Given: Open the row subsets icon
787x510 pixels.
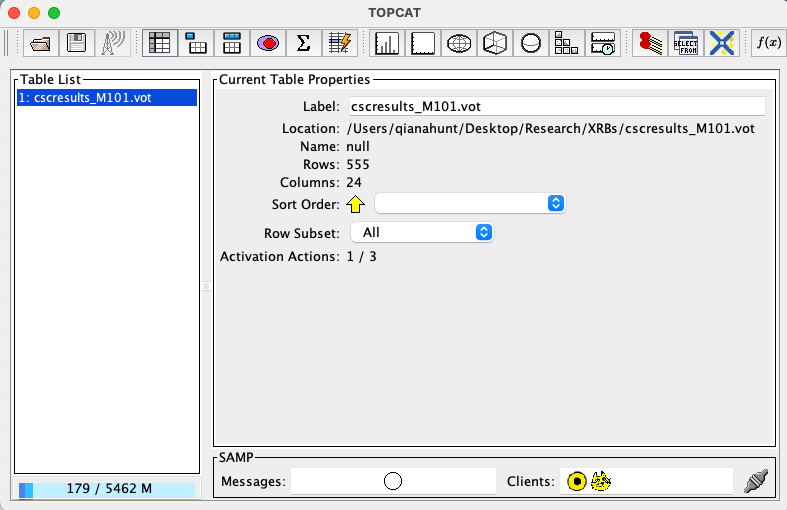Looking at the screenshot, I should [x=268, y=44].
